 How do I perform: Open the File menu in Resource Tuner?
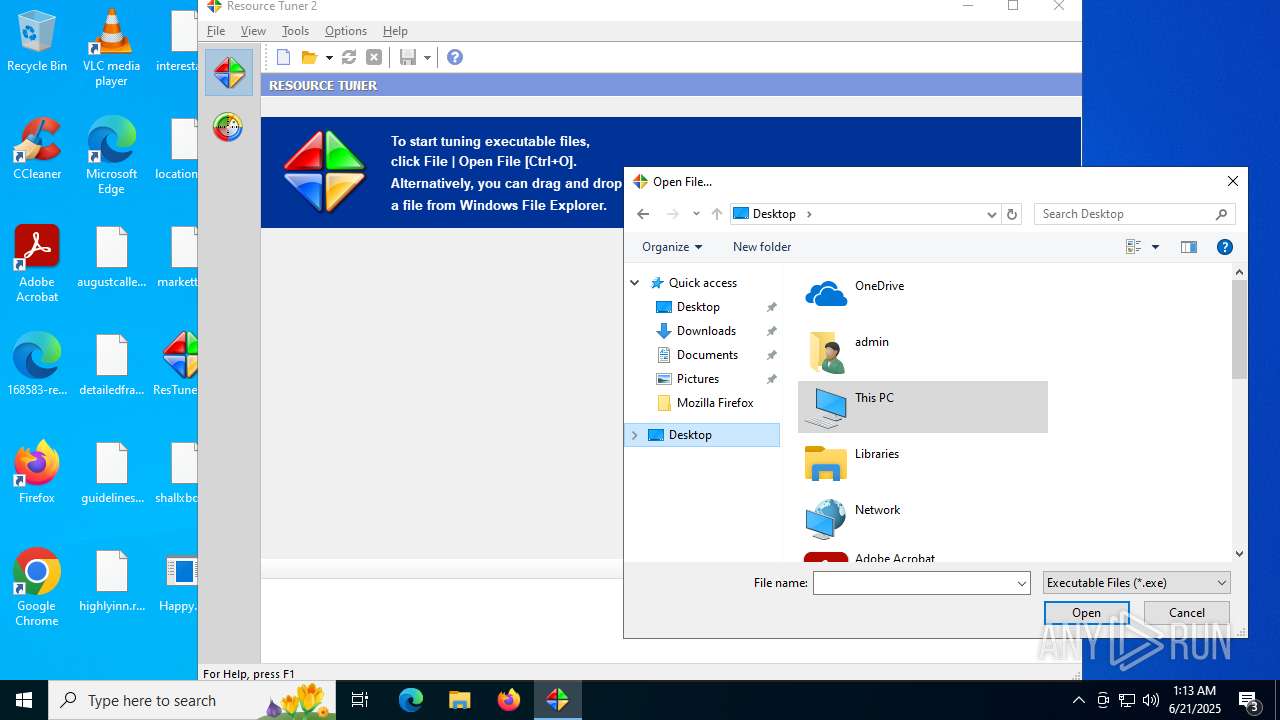click(216, 31)
